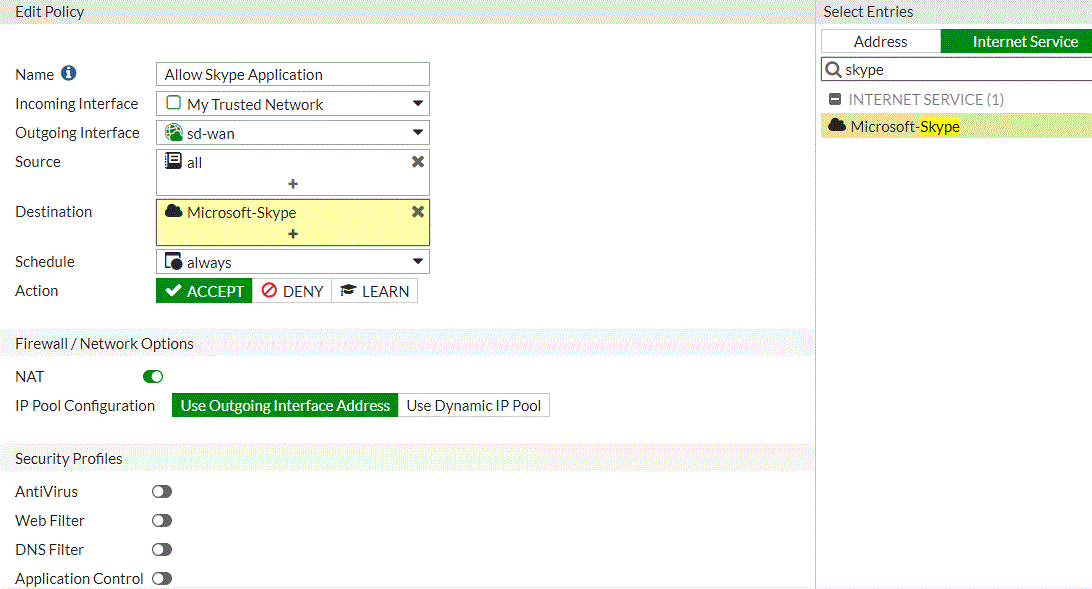Remove Microsoft-Skype from Destination field

[x=418, y=212]
